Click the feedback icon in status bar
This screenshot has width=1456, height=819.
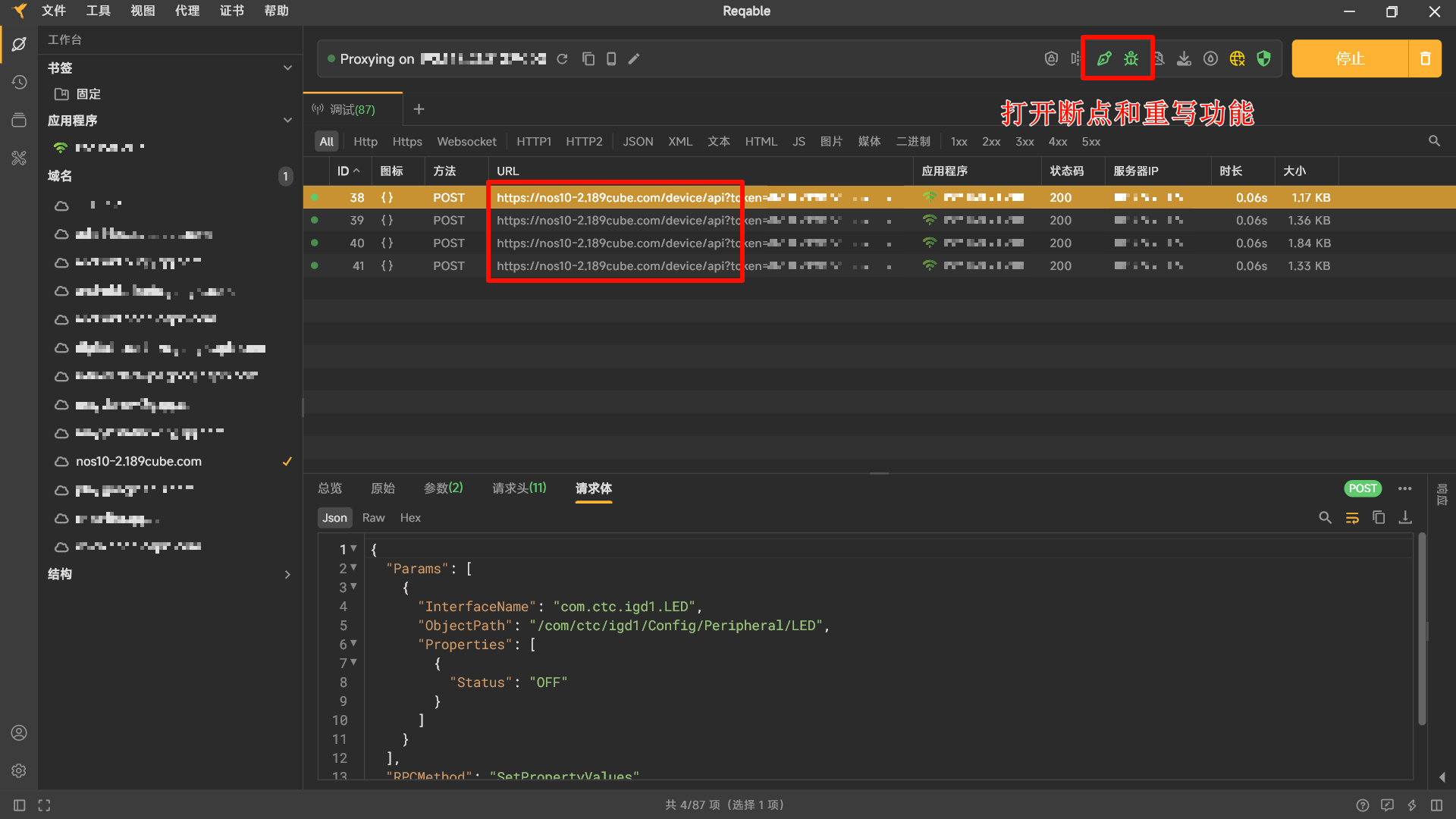pos(1387,805)
